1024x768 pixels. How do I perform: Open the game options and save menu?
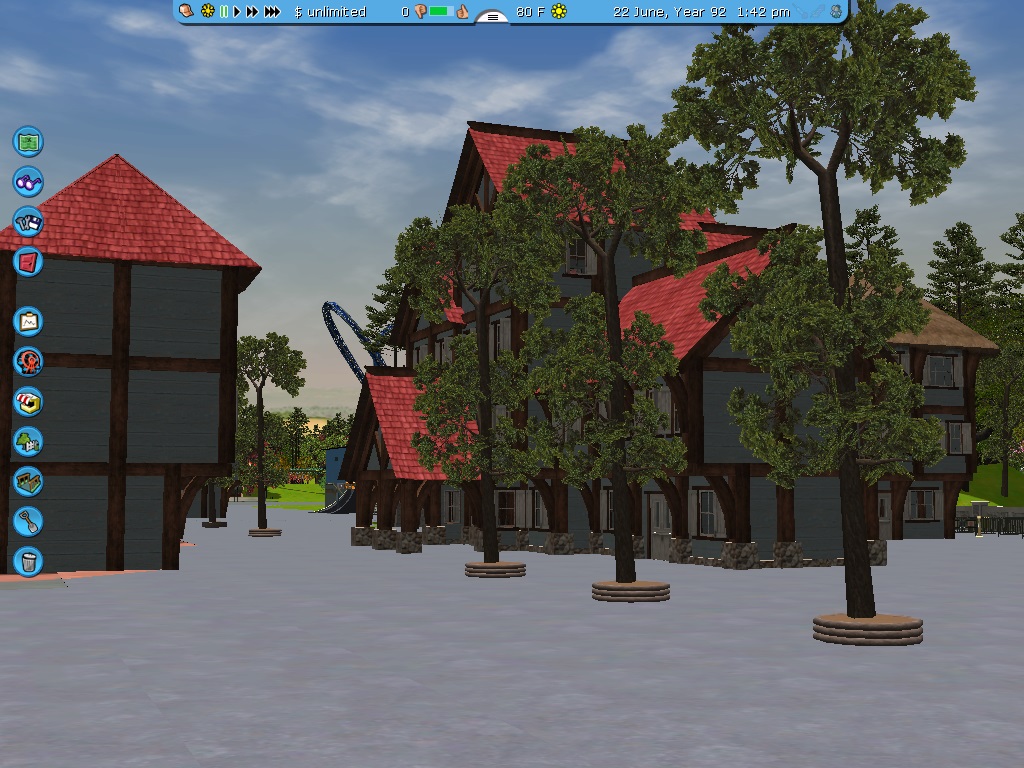(x=28, y=222)
